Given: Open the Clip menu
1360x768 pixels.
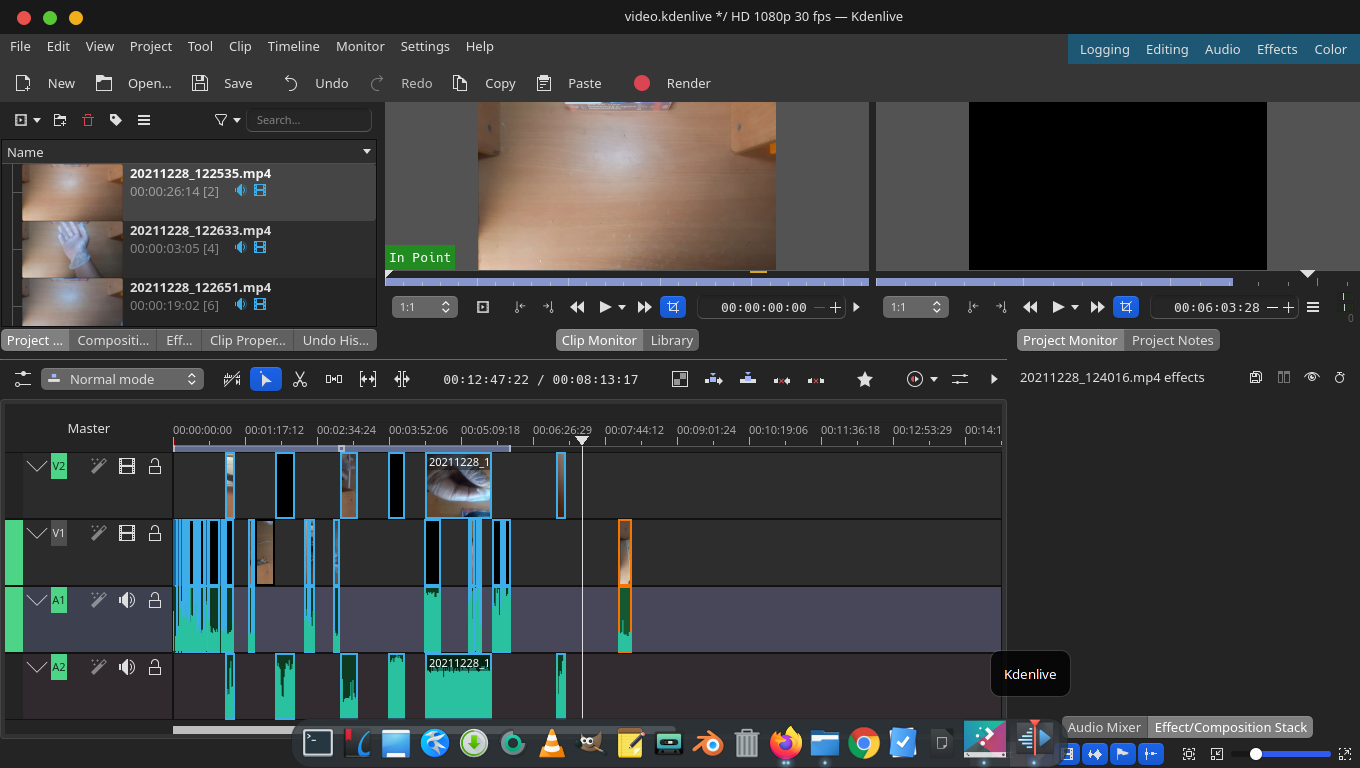Looking at the screenshot, I should [240, 46].
